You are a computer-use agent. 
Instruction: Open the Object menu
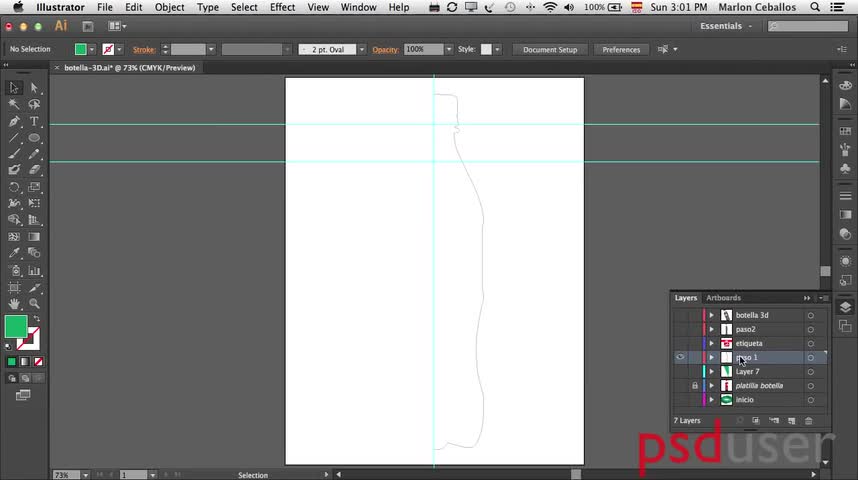(x=170, y=7)
